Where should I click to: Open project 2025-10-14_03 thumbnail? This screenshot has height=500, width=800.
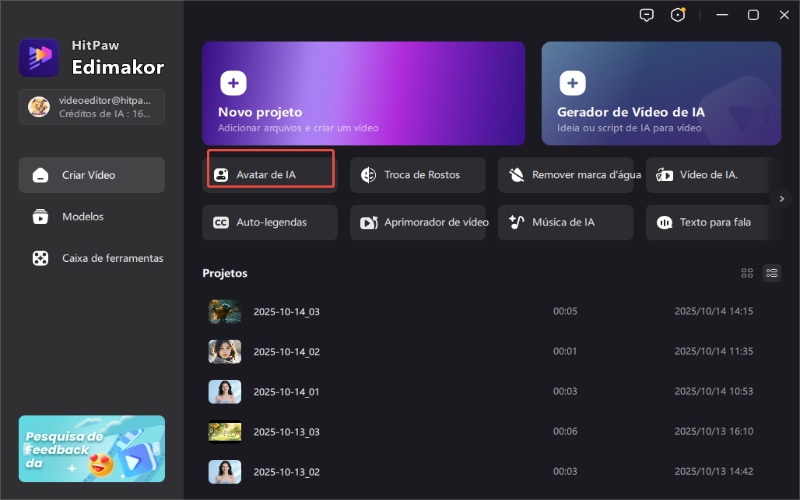point(224,311)
